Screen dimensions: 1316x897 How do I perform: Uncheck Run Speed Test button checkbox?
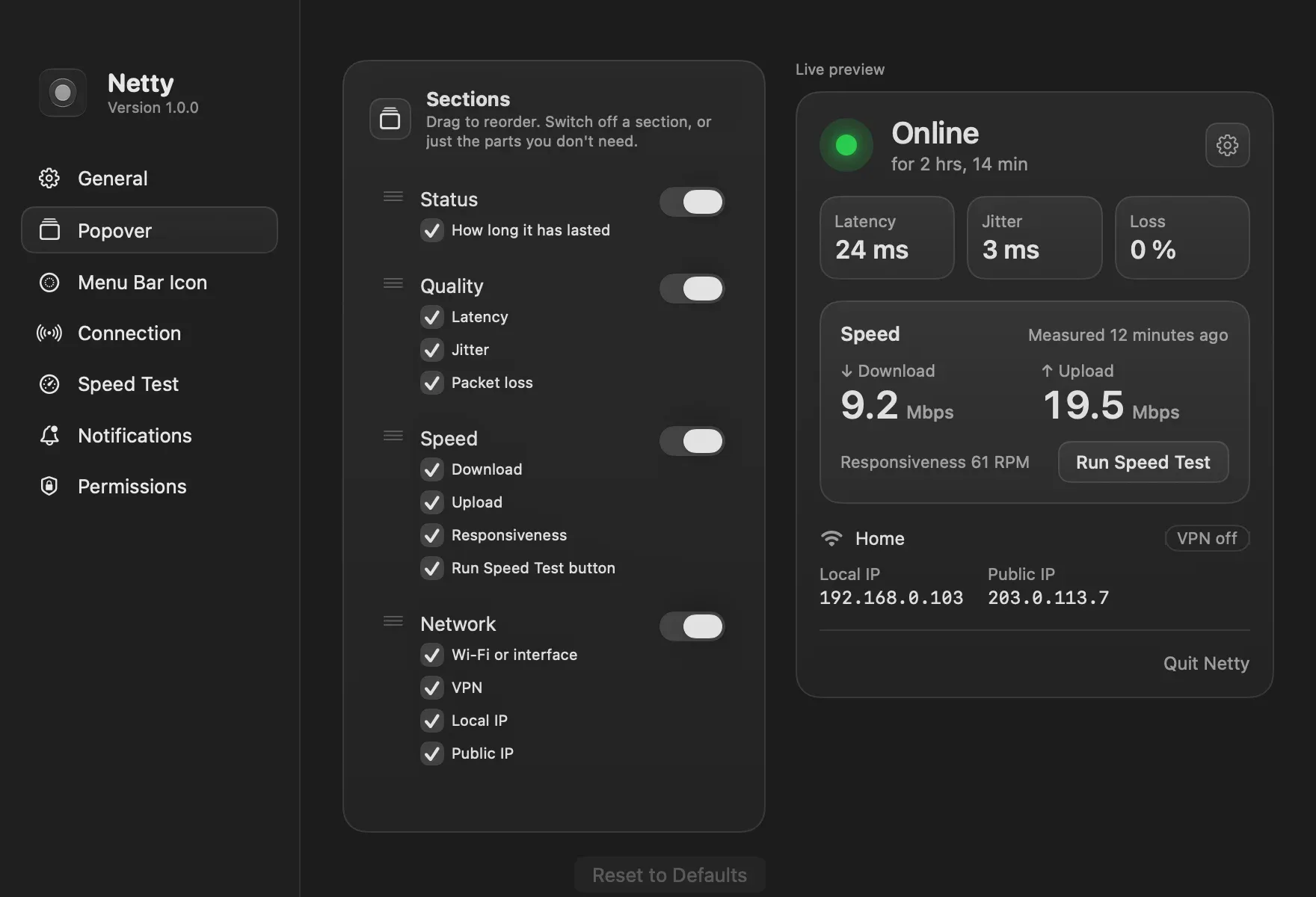(x=432, y=568)
